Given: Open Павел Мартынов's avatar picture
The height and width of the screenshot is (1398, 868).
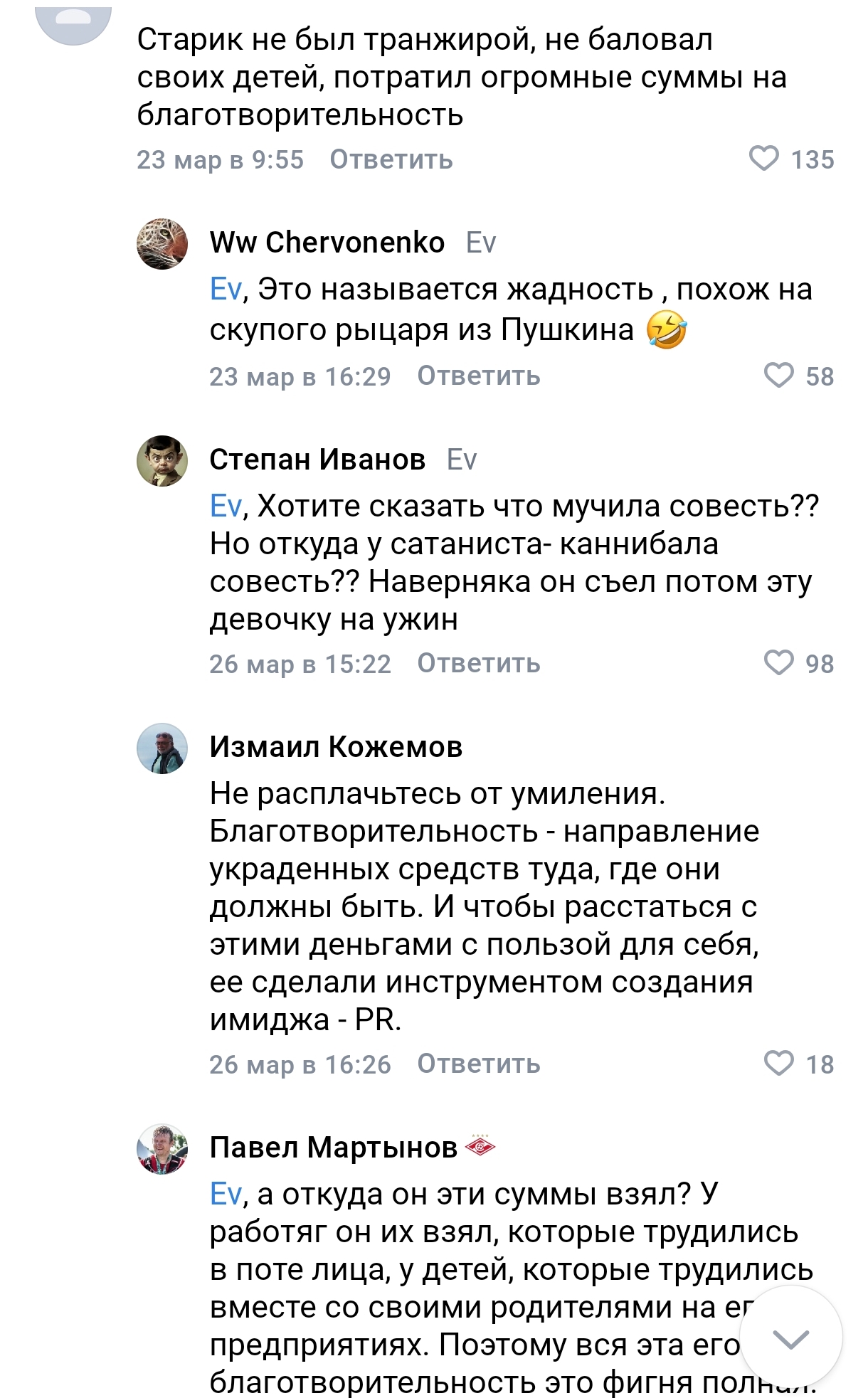Looking at the screenshot, I should [162, 1149].
